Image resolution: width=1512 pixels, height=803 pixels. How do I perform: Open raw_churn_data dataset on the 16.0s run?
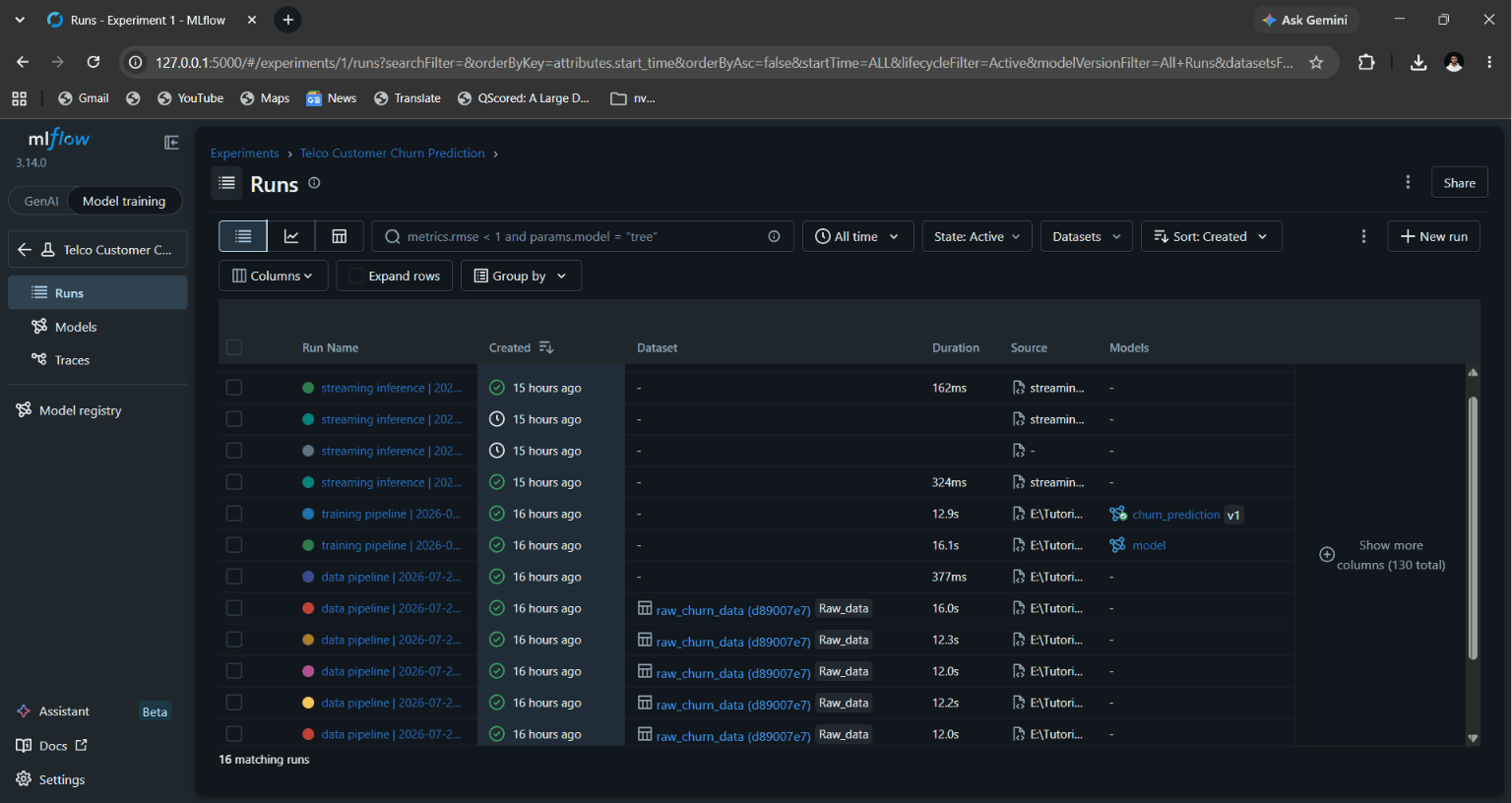point(733,610)
